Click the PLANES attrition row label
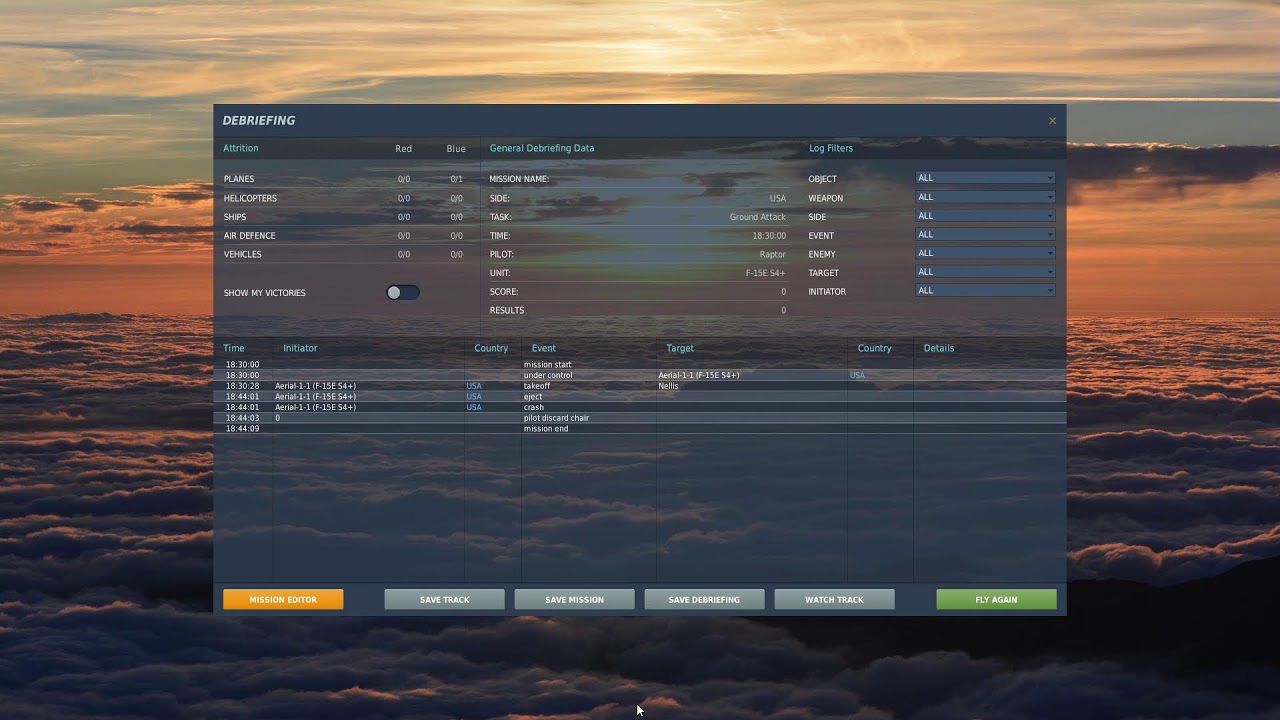Screen dimensions: 1280x720 (x=239, y=179)
